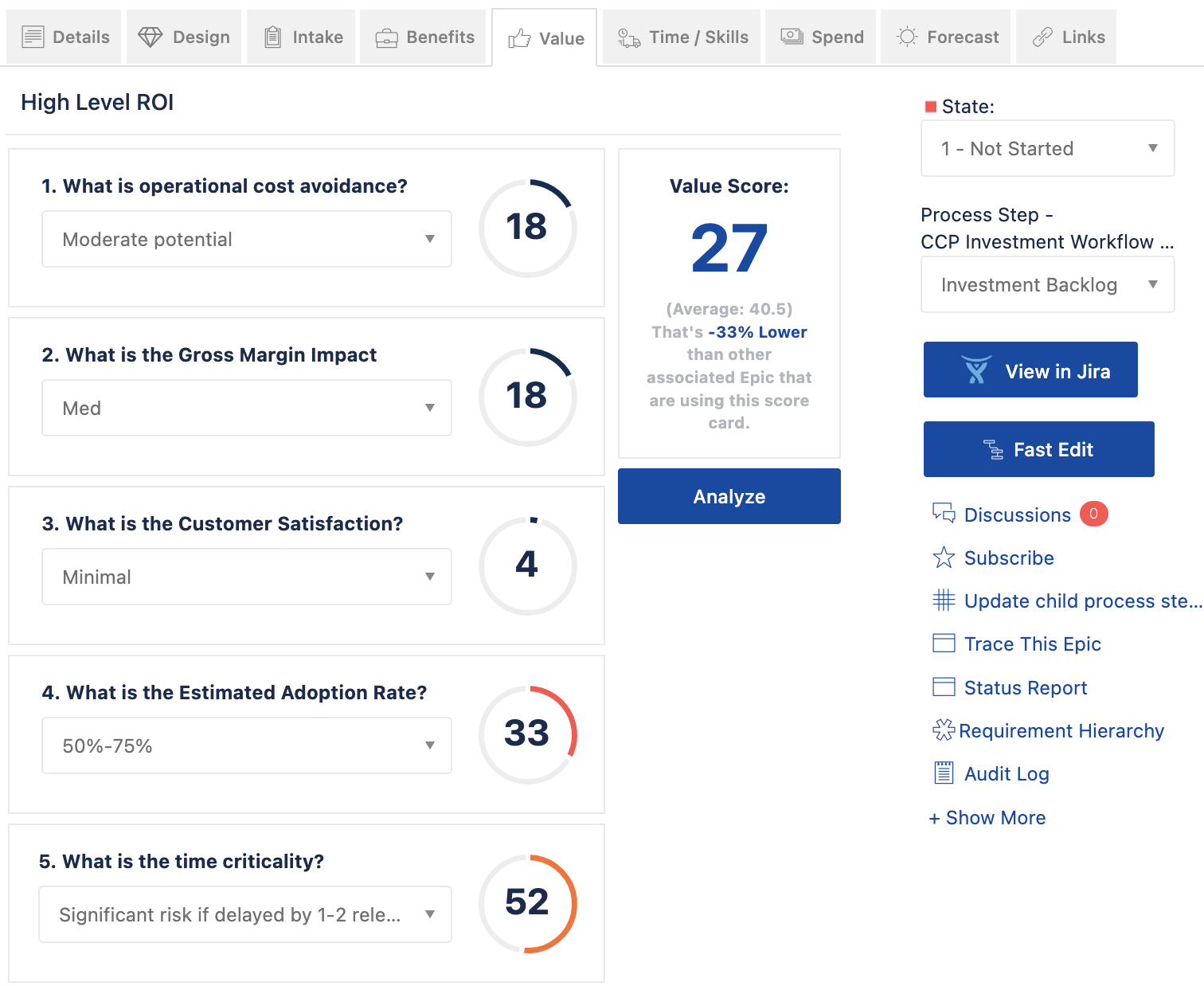
Task: Open the operational cost avoidance dropdown
Action: tap(247, 239)
